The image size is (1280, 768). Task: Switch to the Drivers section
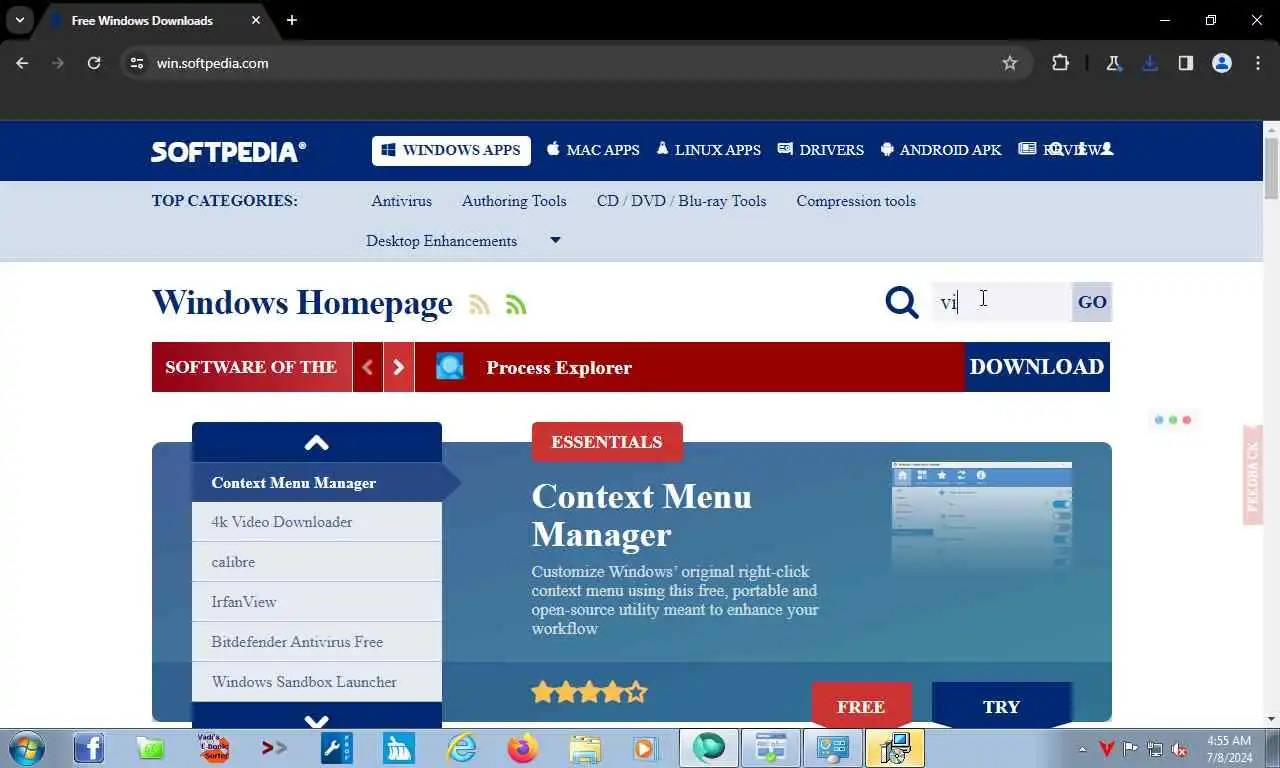pos(820,150)
